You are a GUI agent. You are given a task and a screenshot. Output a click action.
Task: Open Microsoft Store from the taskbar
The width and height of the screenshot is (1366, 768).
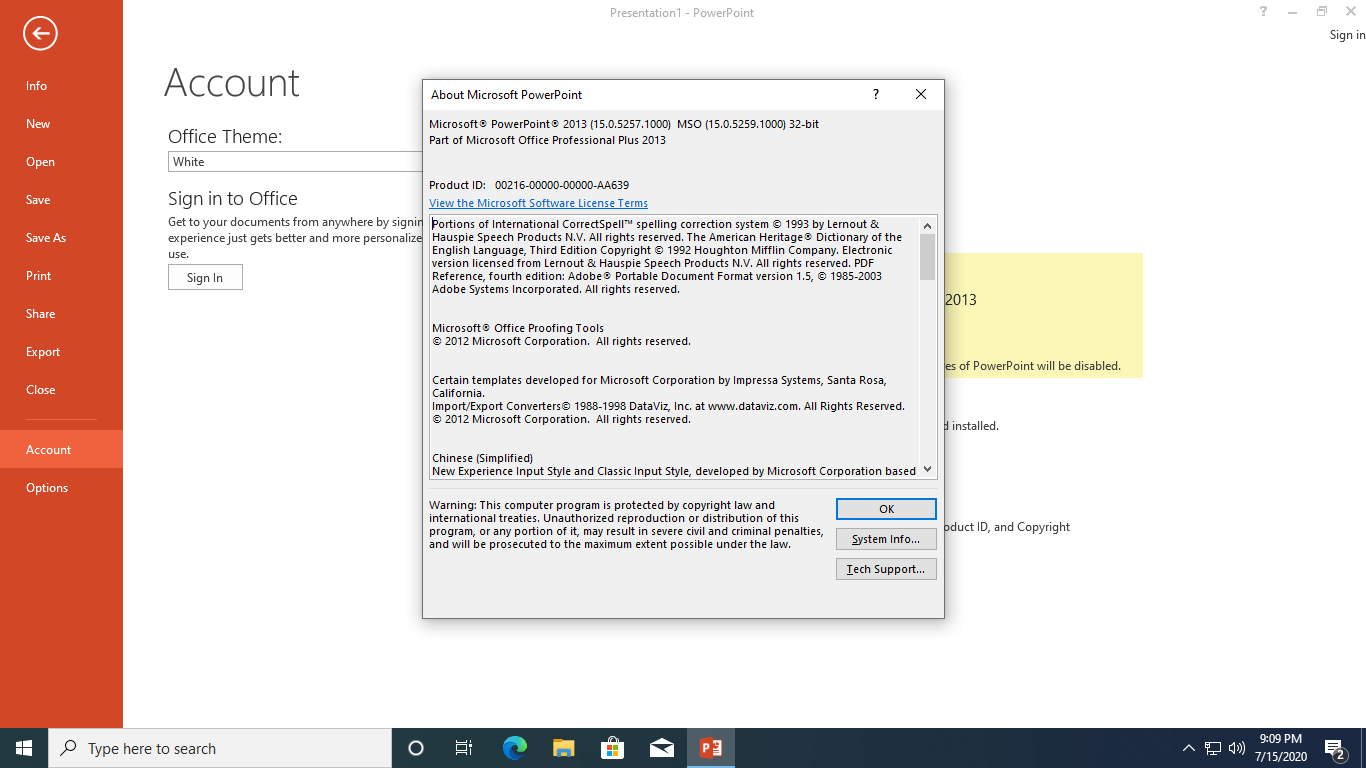612,748
